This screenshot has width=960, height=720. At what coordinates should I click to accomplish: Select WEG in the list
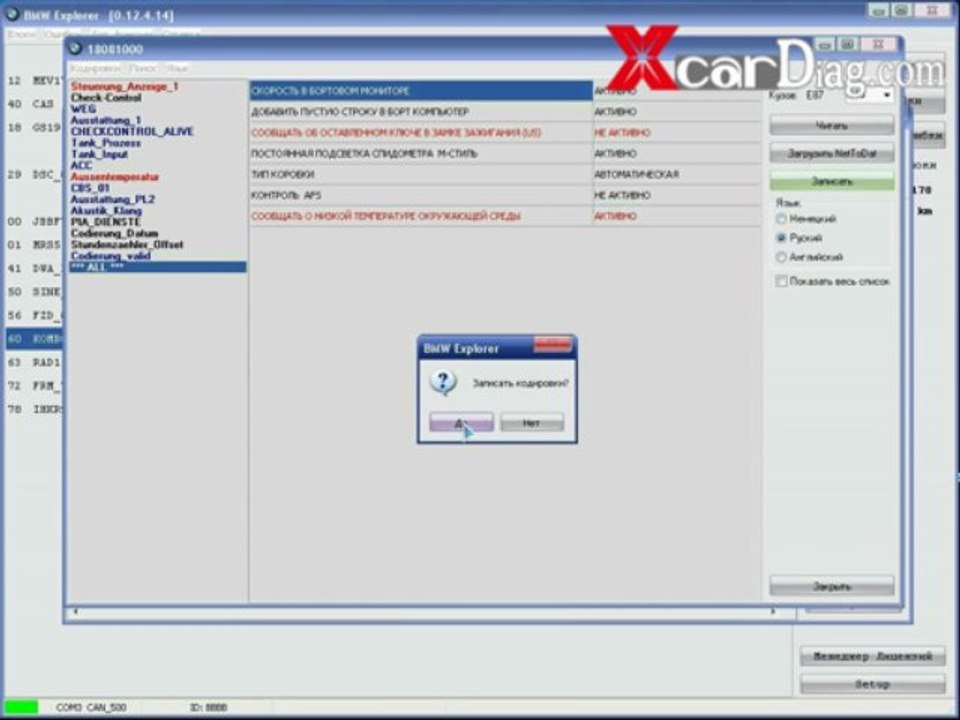(x=83, y=109)
